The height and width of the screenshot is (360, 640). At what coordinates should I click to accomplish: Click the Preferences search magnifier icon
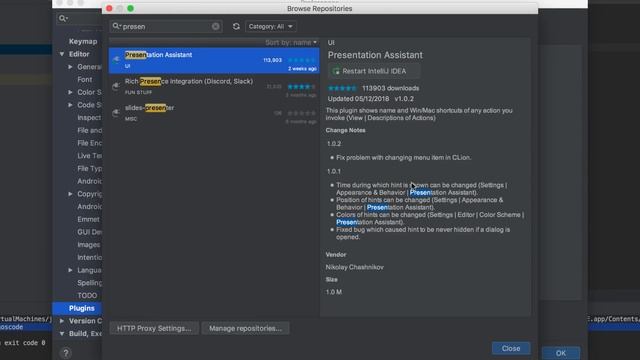tap(63, 18)
